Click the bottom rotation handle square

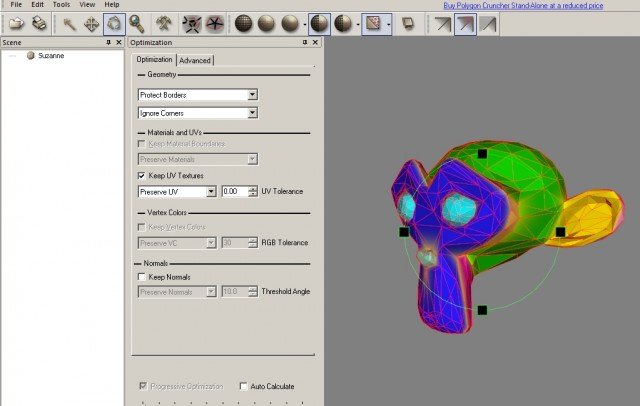pos(482,310)
